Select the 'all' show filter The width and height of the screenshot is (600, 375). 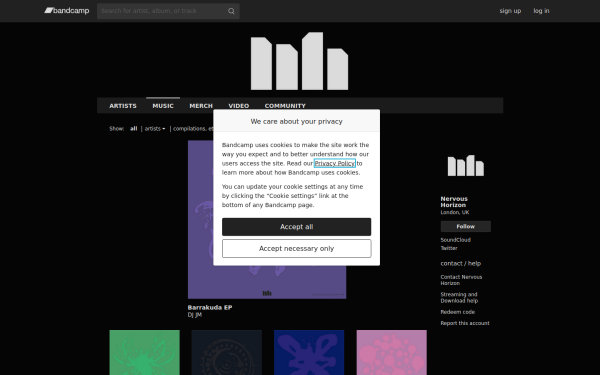tap(134, 129)
